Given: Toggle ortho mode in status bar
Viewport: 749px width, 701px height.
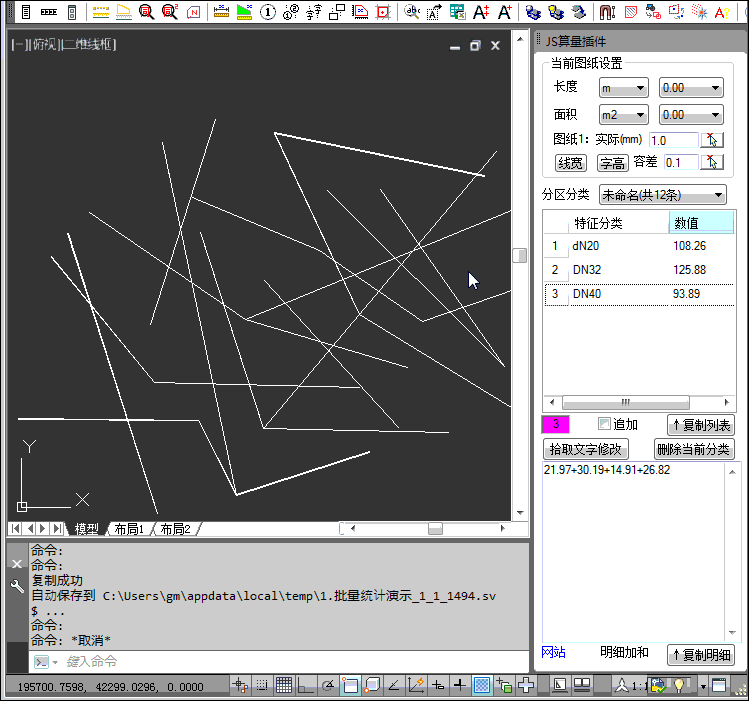Looking at the screenshot, I should (305, 685).
